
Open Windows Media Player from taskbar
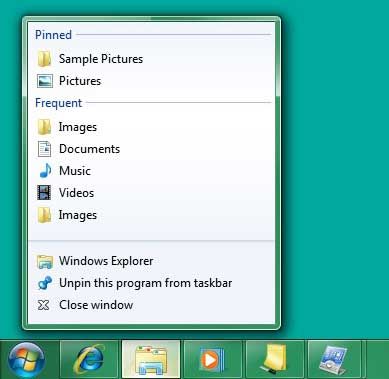pyautogui.click(x=213, y=360)
